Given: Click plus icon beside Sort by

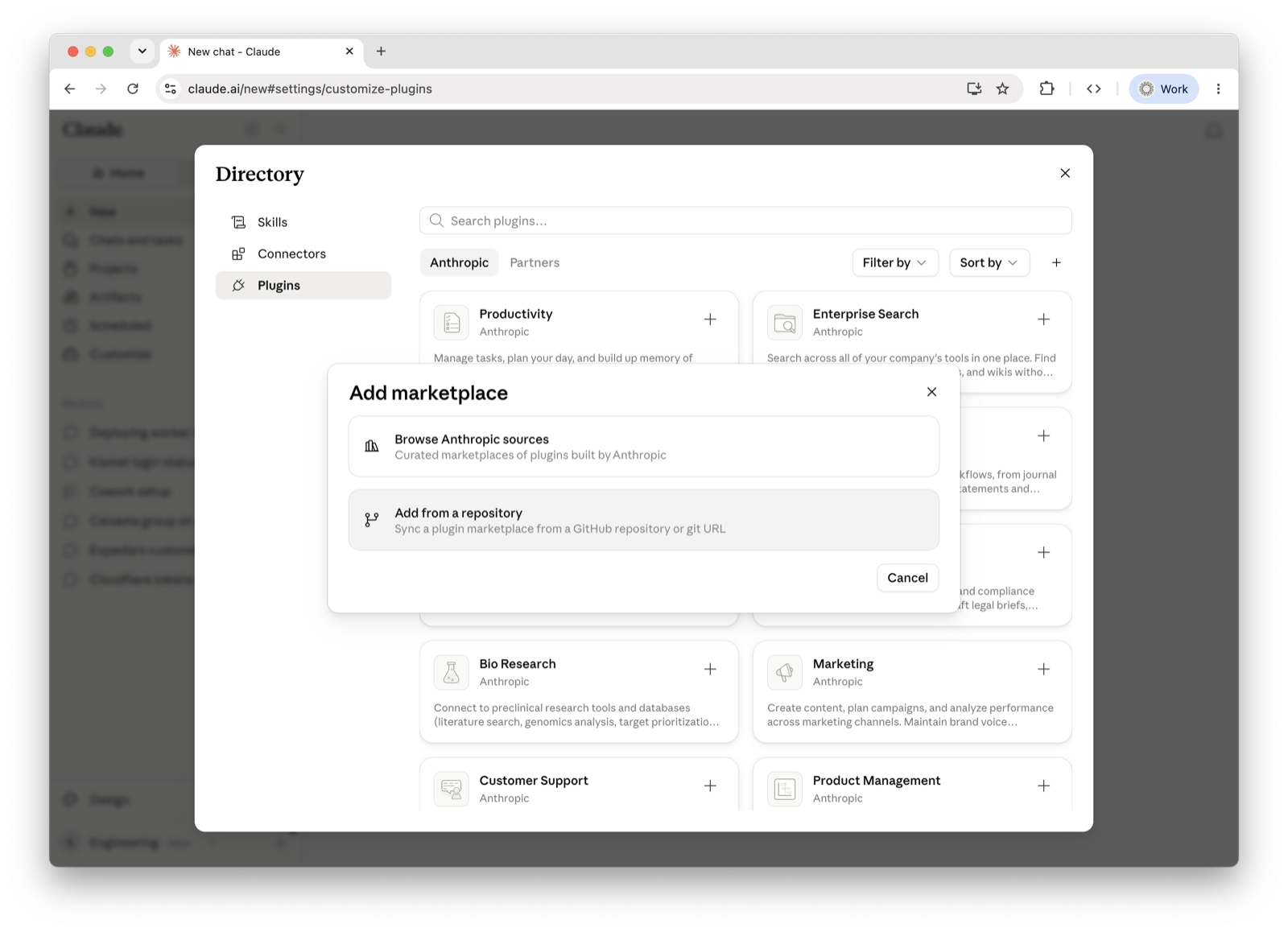Looking at the screenshot, I should pos(1056,262).
